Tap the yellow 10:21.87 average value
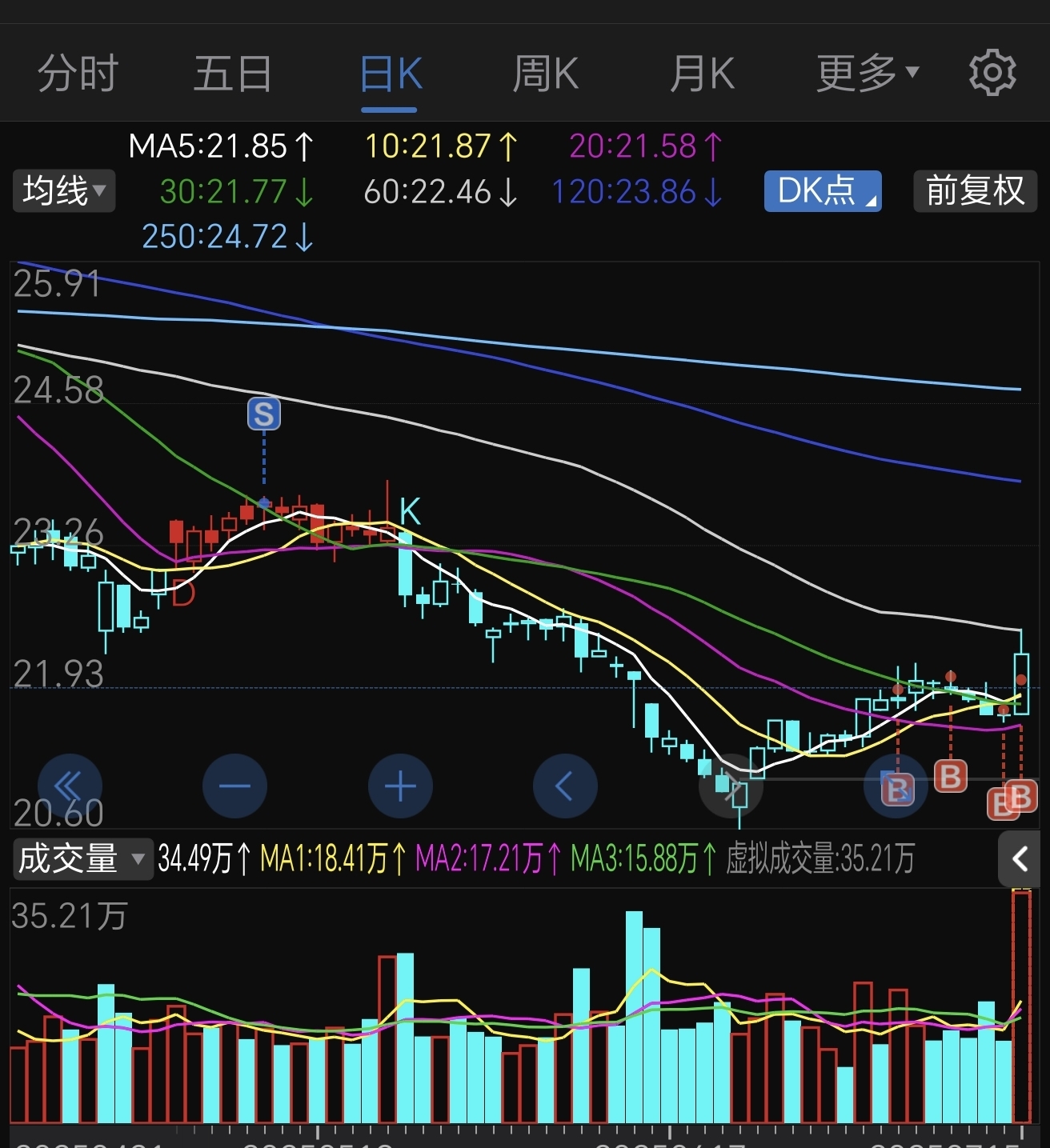The height and width of the screenshot is (1148, 1050). point(442,146)
